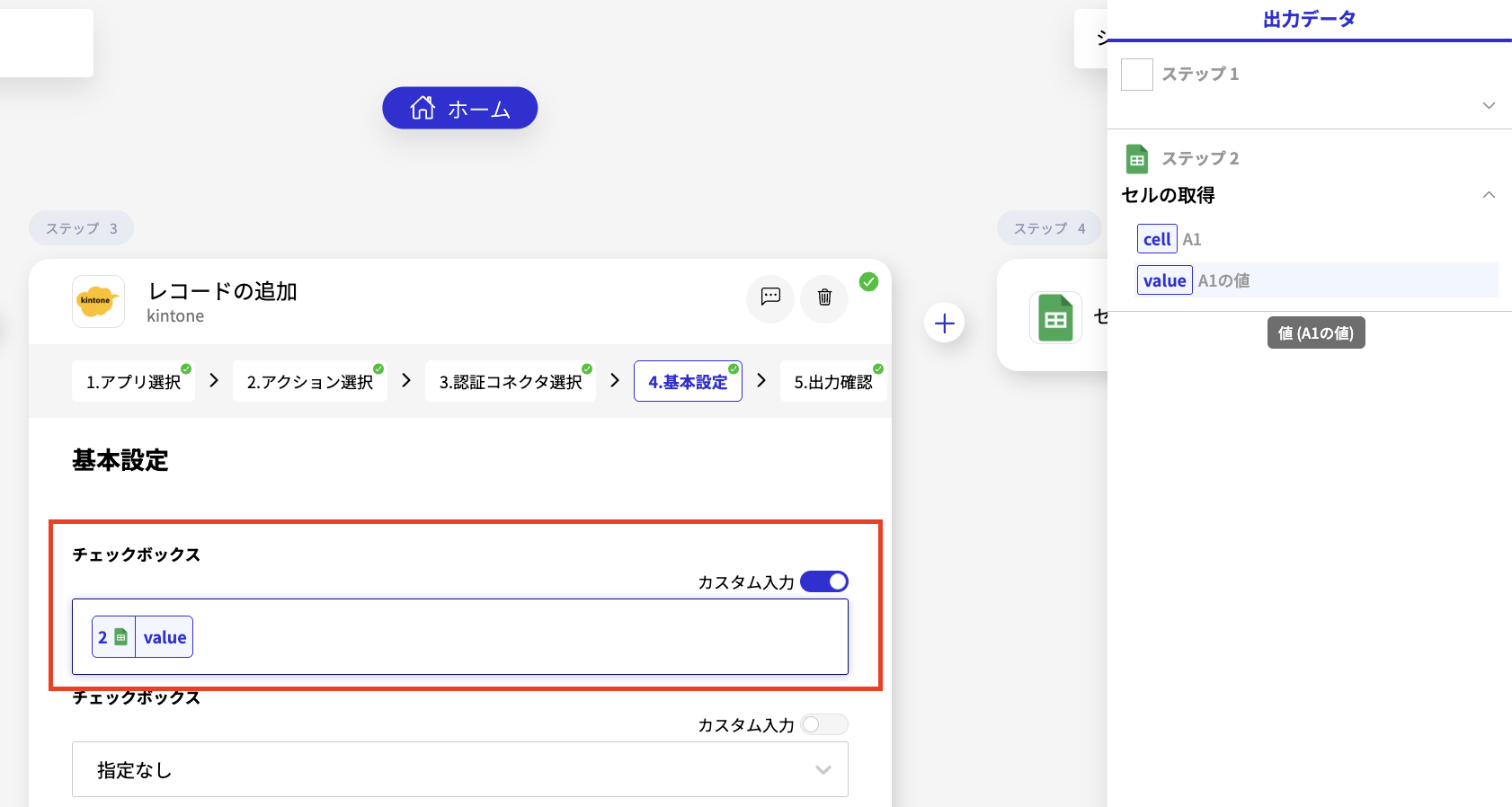
Task: Open the 5.出力確認 tab
Action: coord(832,382)
